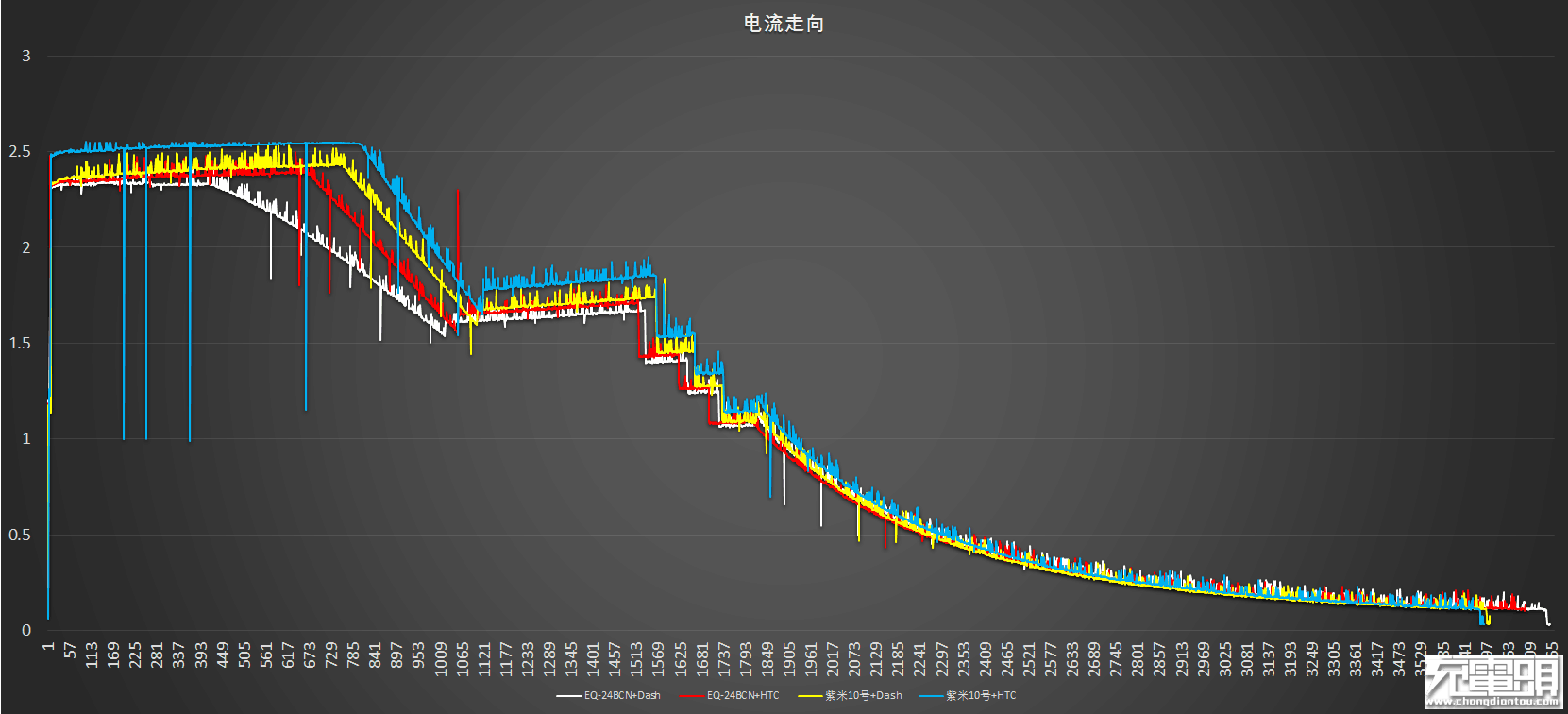Click the x-axis label "1625"

coord(681,658)
